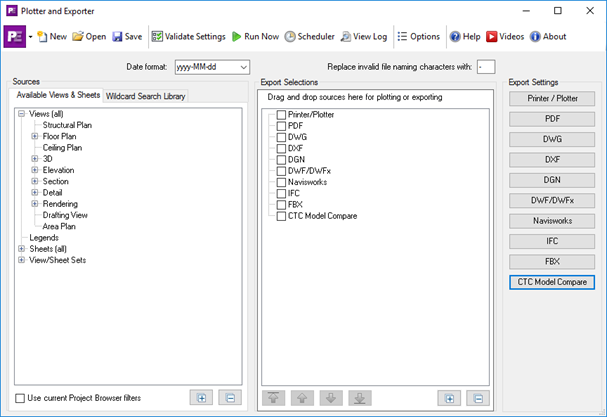607x417 pixels.
Task: Open FBX export settings button
Action: coord(552,261)
